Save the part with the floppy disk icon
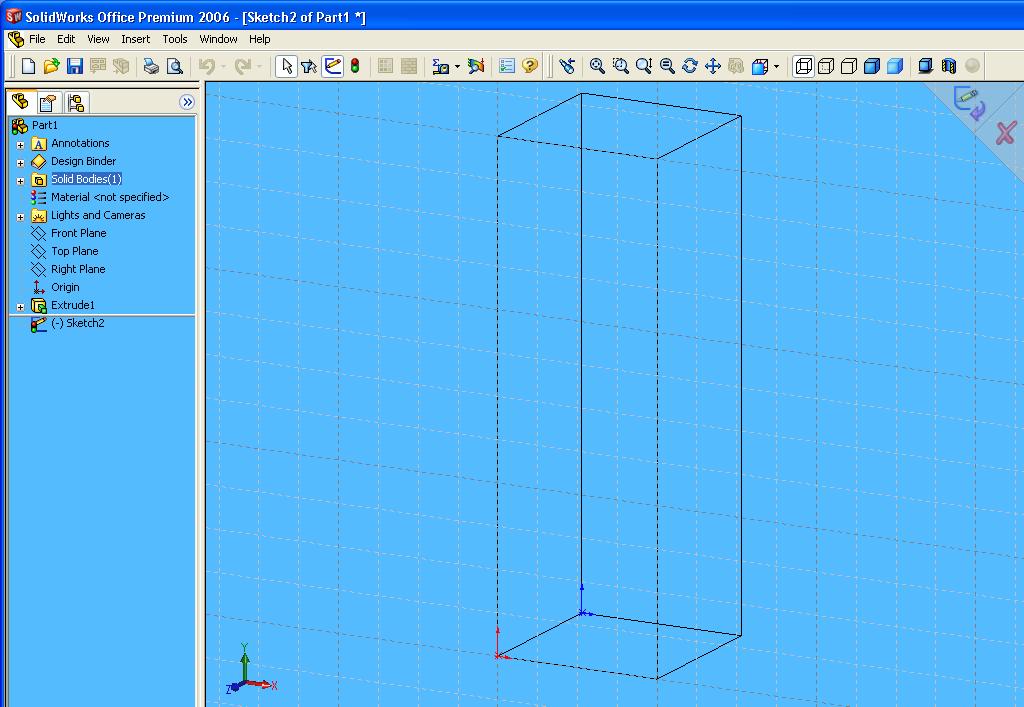The width and height of the screenshot is (1024, 707). [75, 66]
